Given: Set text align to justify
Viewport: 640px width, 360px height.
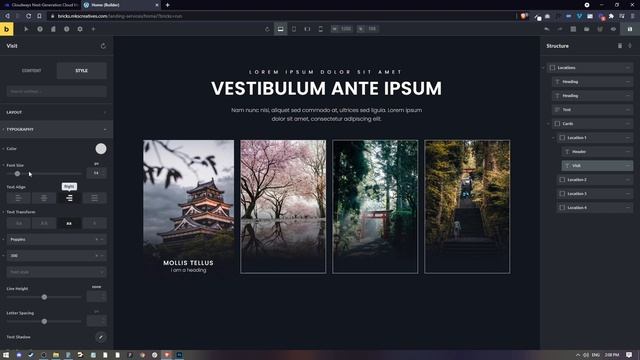Looking at the screenshot, I should pos(95,198).
